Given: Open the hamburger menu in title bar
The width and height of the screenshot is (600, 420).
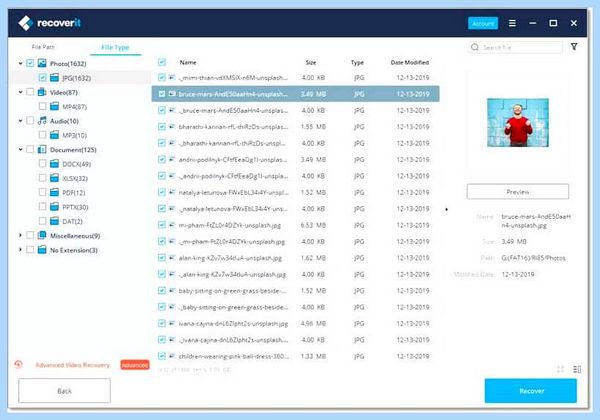Looking at the screenshot, I should tap(512, 23).
